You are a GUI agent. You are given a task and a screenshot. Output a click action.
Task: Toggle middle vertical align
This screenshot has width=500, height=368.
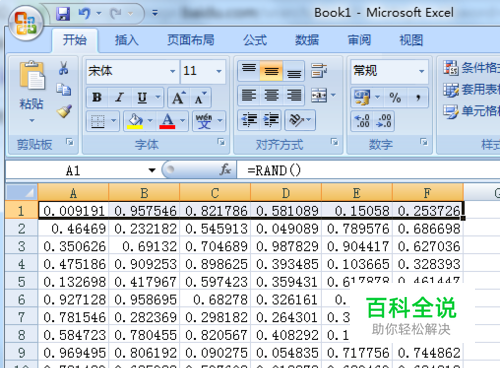(x=271, y=71)
